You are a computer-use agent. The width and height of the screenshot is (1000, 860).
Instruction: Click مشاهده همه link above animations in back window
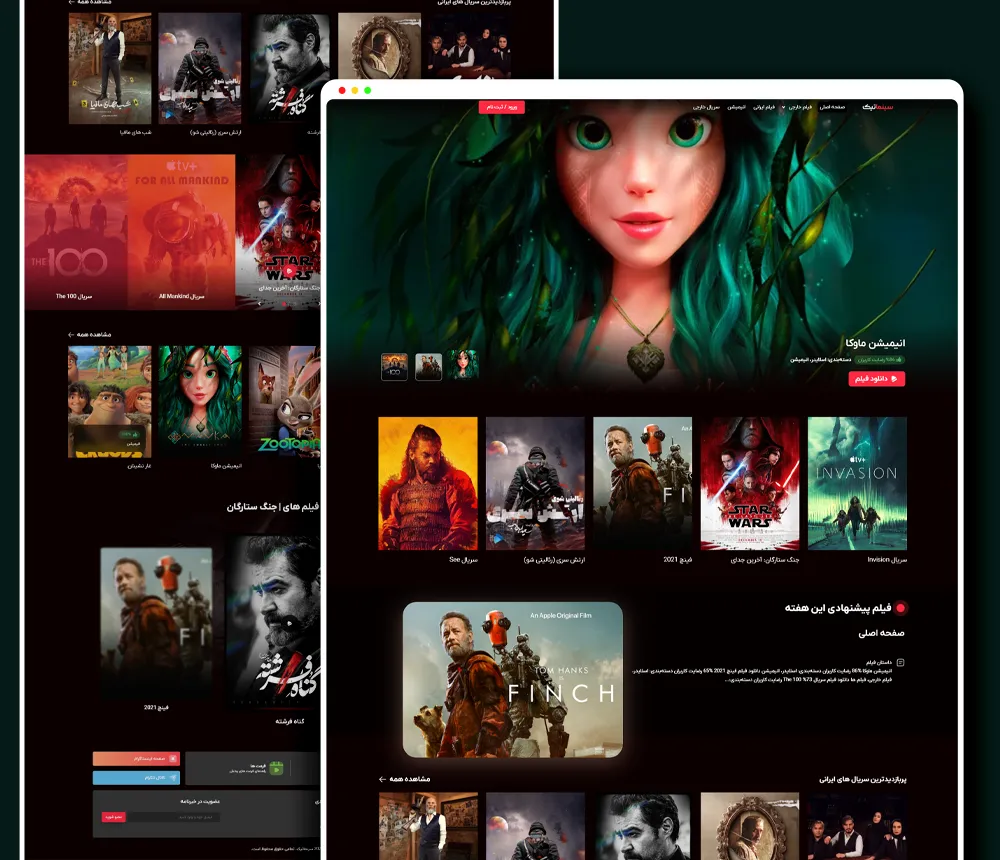point(89,334)
